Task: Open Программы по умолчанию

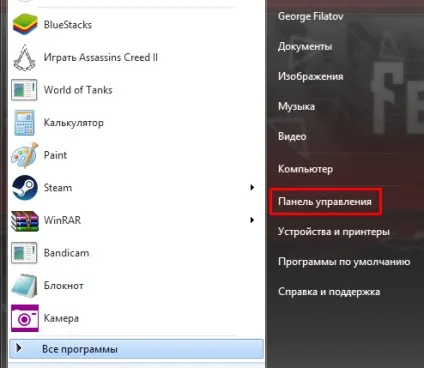Action: point(344,262)
